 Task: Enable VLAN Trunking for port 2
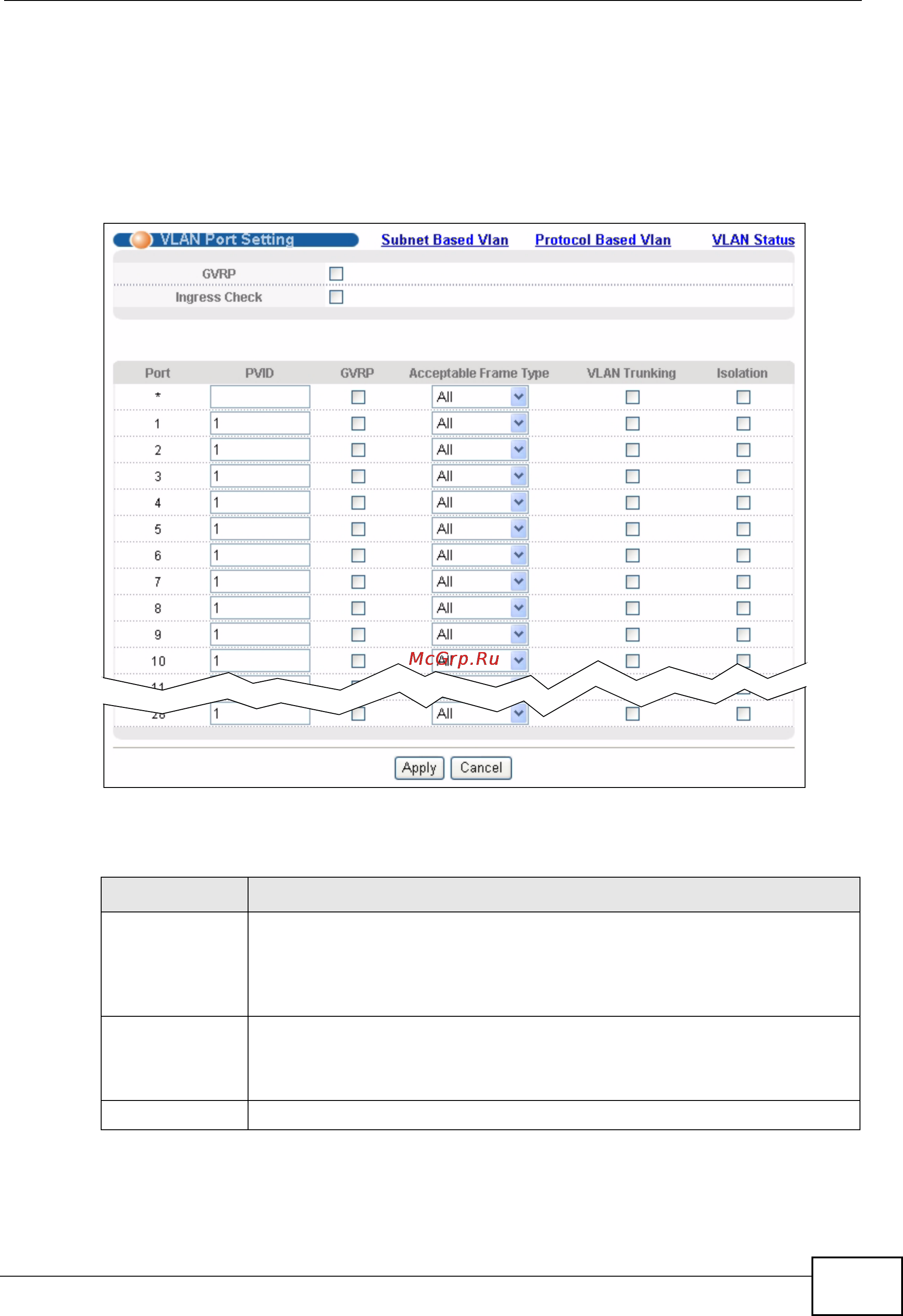tap(632, 450)
